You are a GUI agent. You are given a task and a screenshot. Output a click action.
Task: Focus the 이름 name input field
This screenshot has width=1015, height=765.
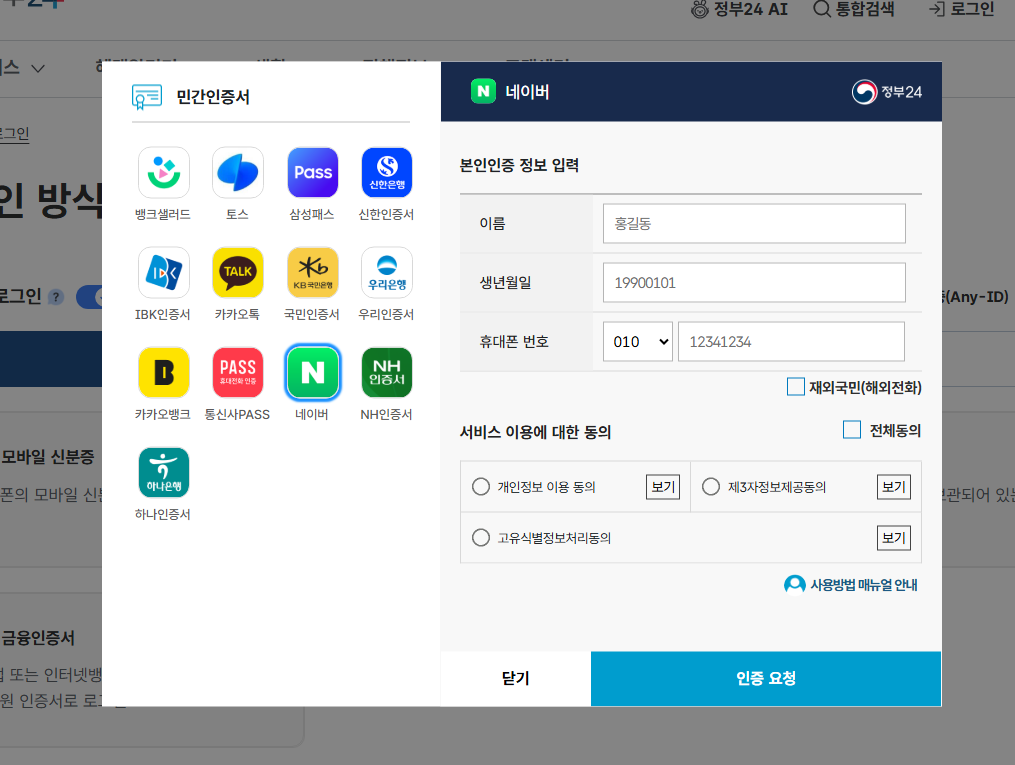click(754, 224)
